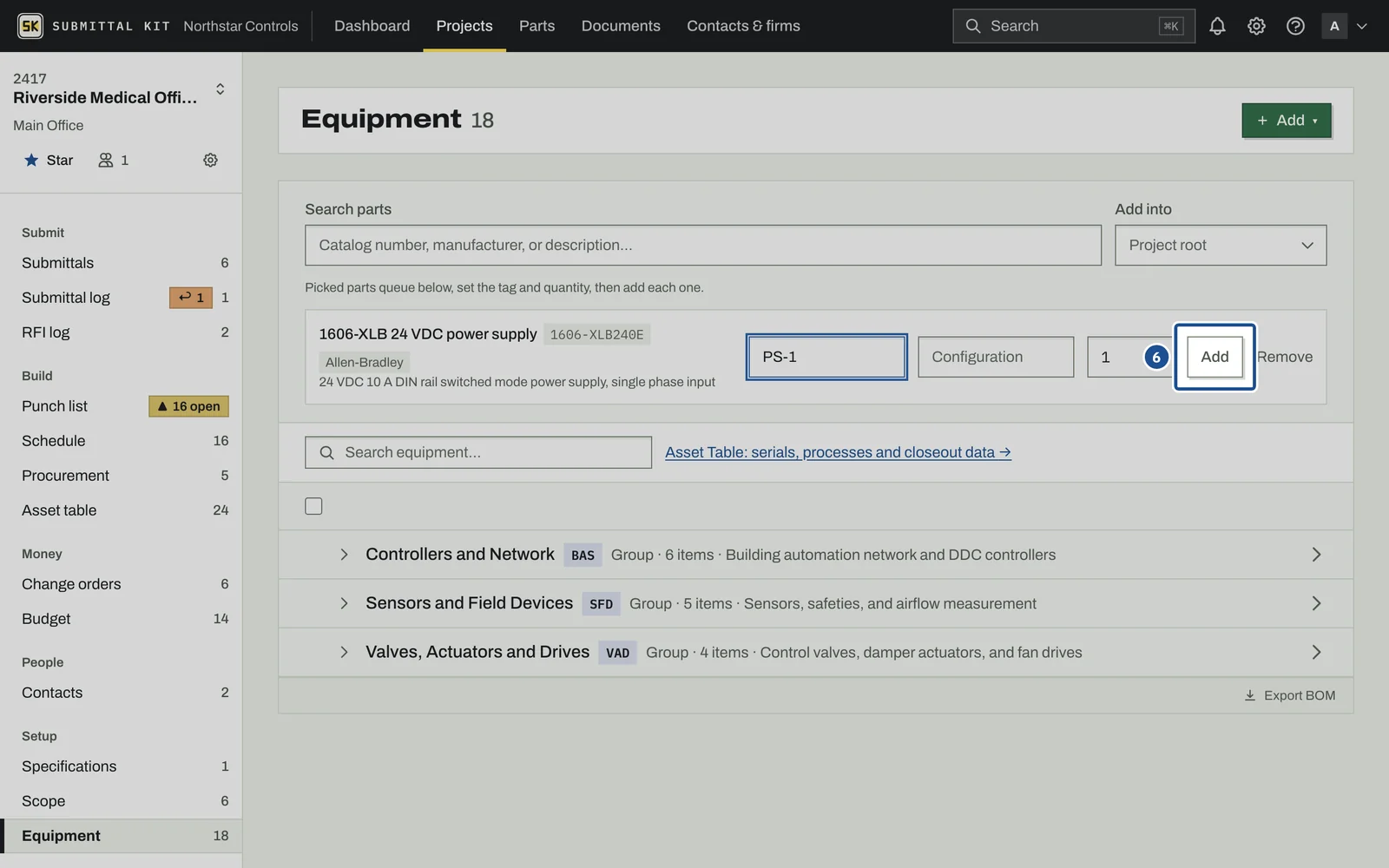Open the project switcher up-down arrows
This screenshot has width=1389, height=868.
click(x=220, y=89)
